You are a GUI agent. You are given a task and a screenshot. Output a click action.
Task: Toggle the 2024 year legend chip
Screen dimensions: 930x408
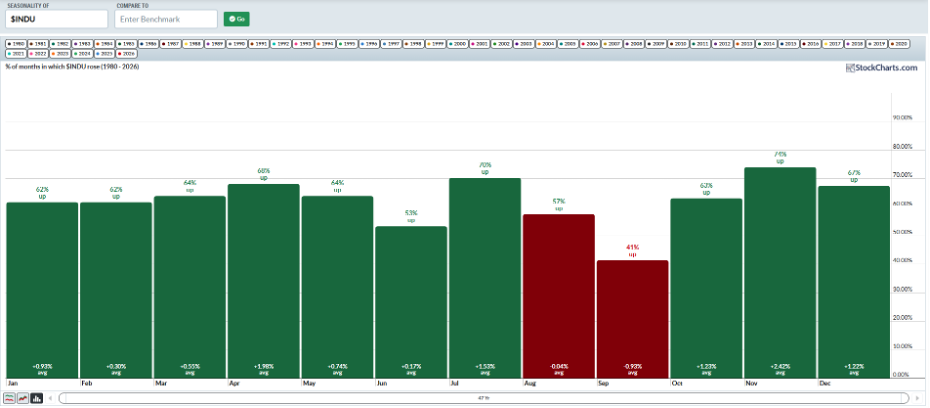[x=82, y=54]
